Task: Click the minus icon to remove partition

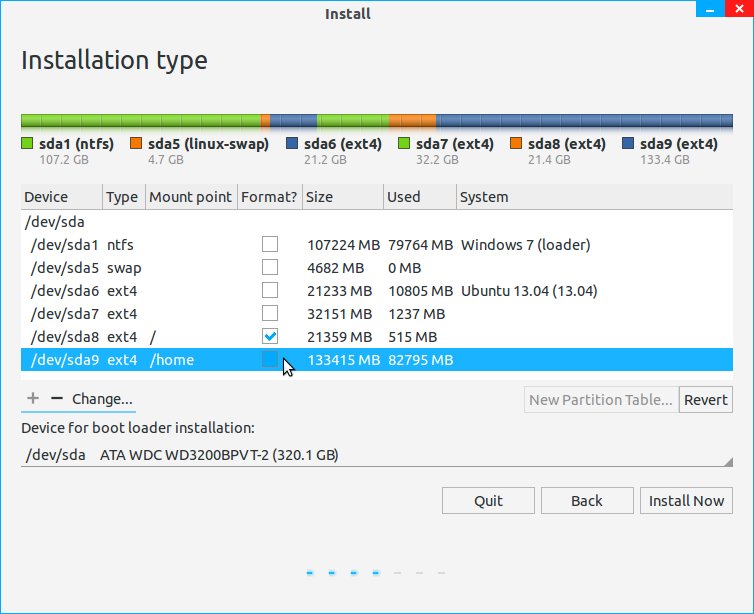Action: [57, 398]
